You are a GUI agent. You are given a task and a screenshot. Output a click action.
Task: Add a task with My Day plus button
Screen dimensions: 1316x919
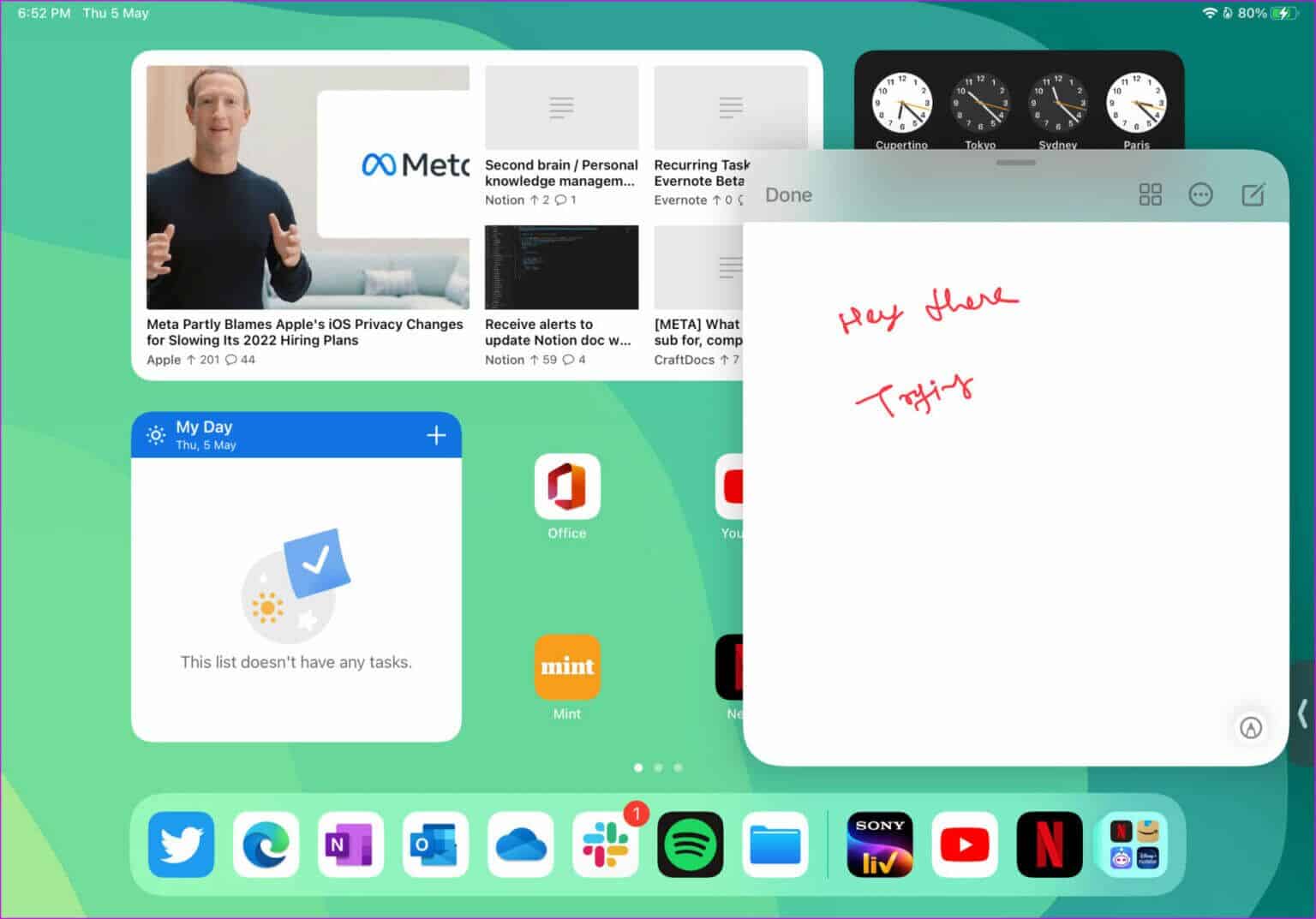[x=436, y=435]
